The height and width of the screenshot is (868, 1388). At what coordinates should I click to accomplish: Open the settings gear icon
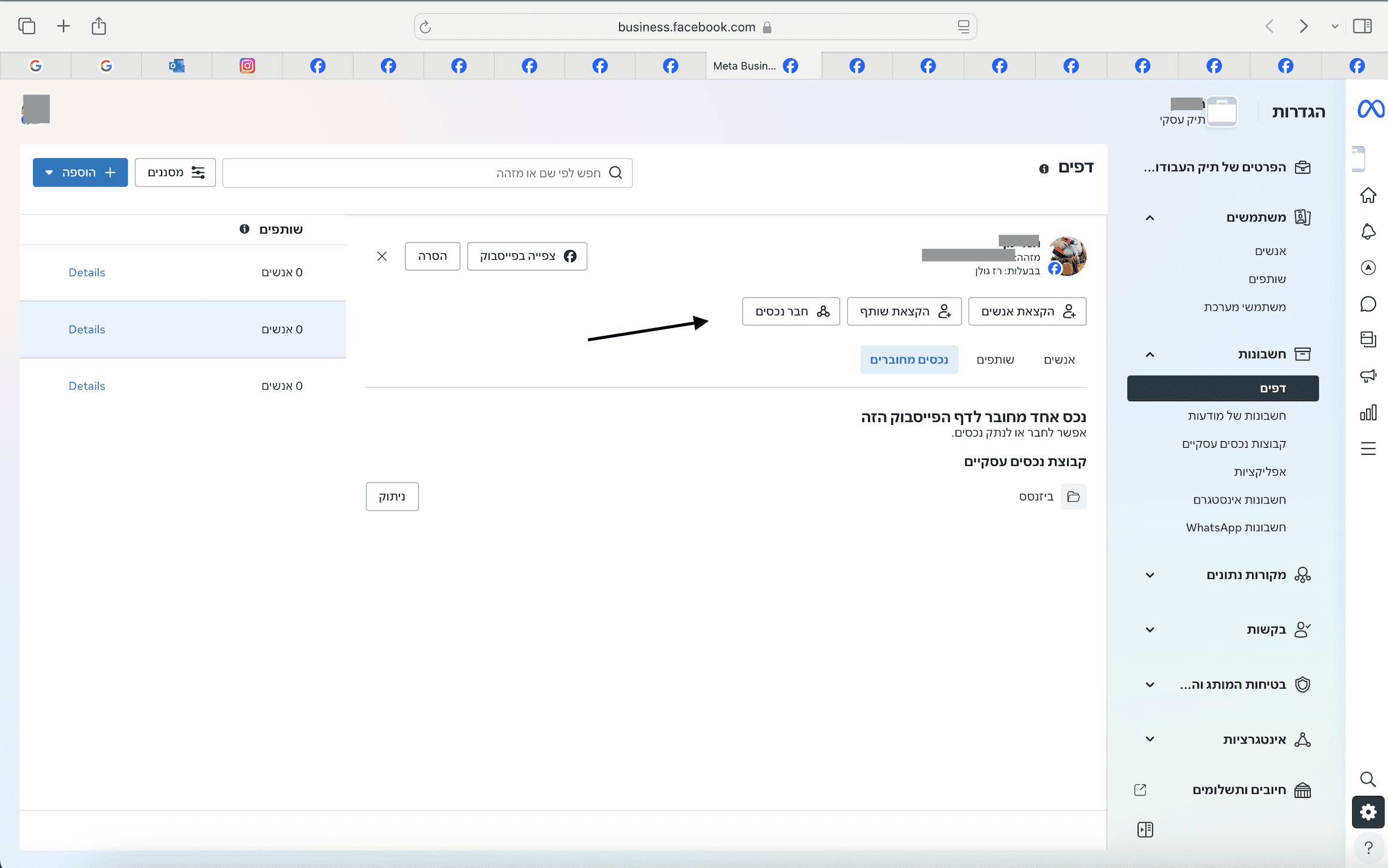(1368, 812)
